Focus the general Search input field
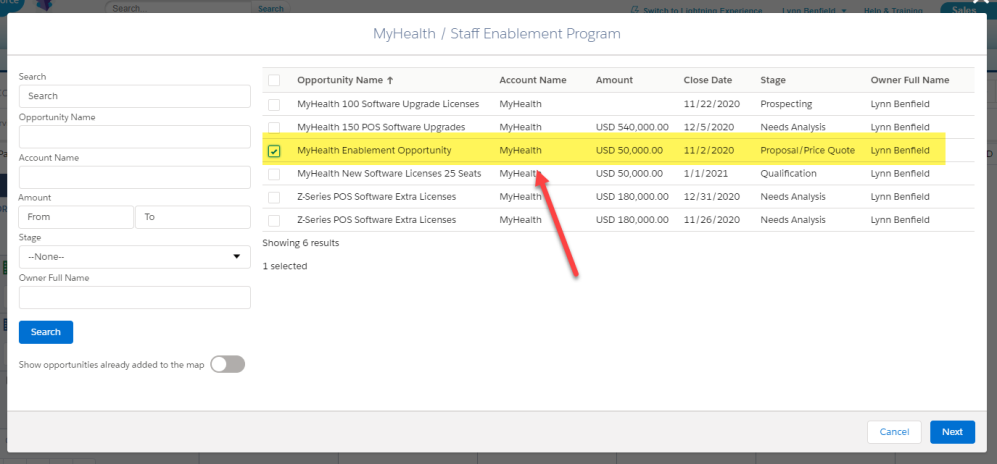This screenshot has width=997, height=464. click(135, 96)
